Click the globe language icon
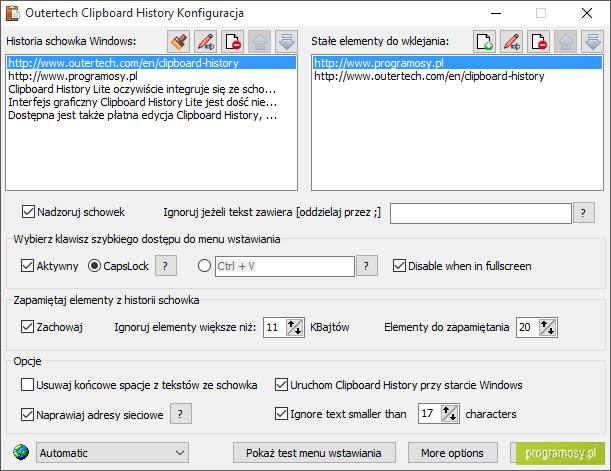The height and width of the screenshot is (471, 611). [x=21, y=452]
